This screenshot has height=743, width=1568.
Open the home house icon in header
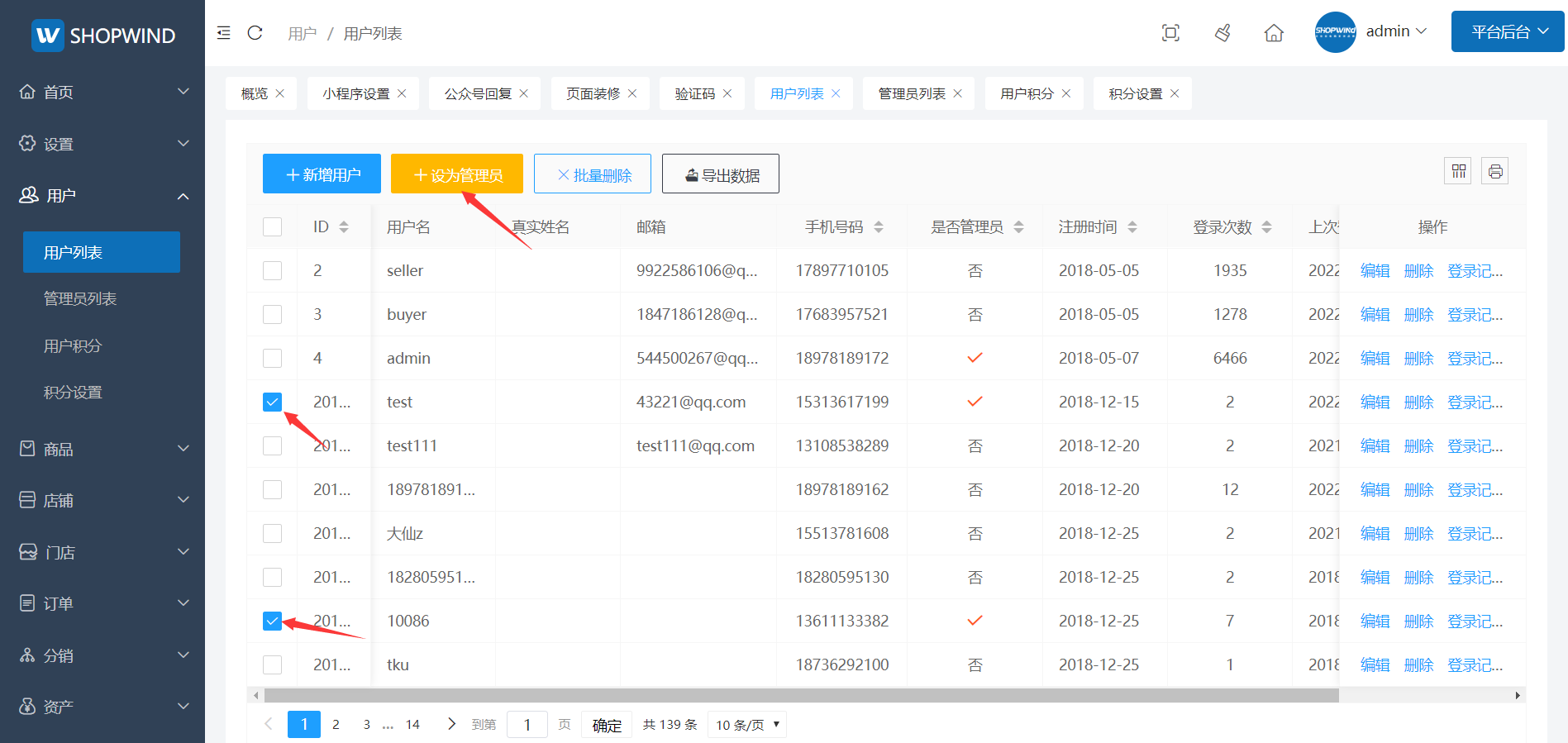point(1274,33)
